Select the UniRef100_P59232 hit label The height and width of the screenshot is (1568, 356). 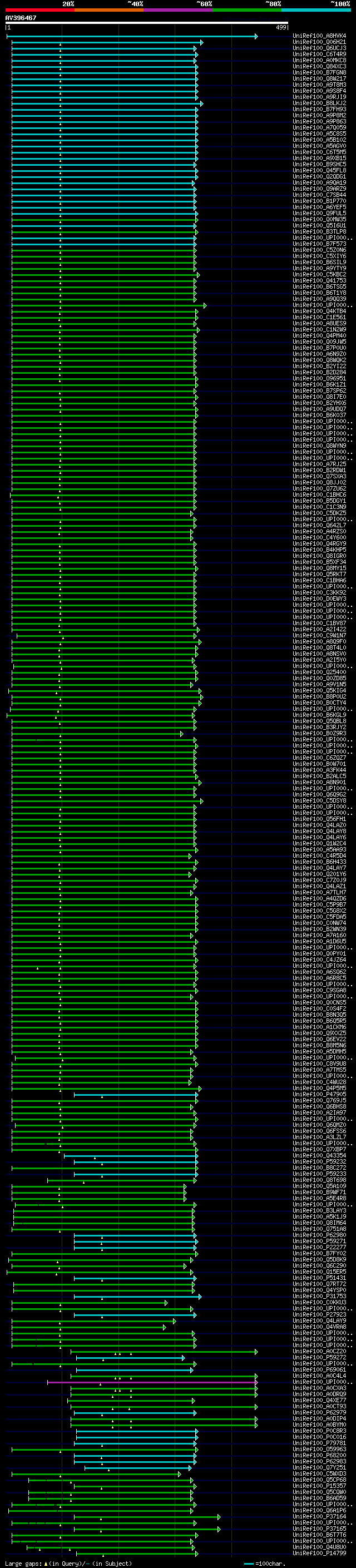pos(319,1161)
